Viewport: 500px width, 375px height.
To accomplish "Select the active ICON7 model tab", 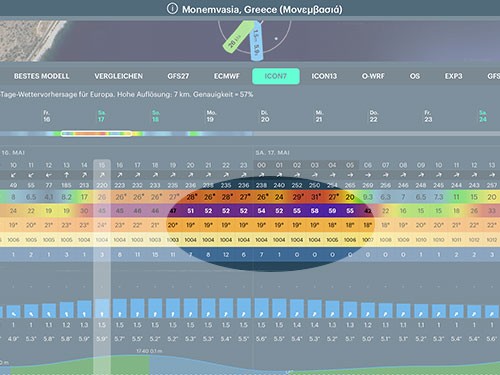I will point(276,76).
